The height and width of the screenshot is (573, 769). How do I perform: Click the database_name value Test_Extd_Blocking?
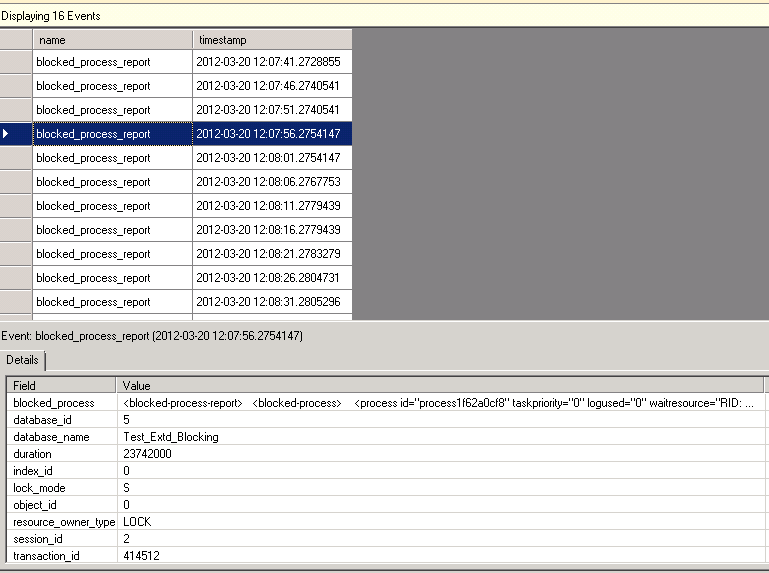click(170, 437)
